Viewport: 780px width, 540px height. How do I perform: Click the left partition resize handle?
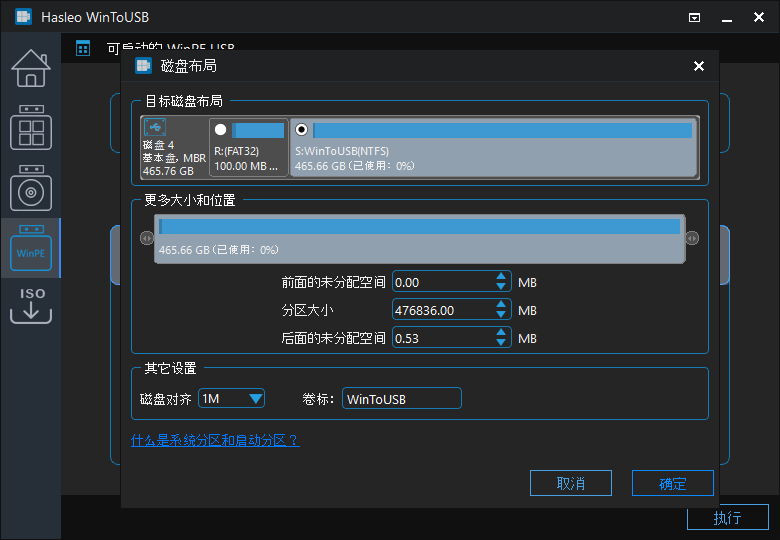click(x=147, y=239)
